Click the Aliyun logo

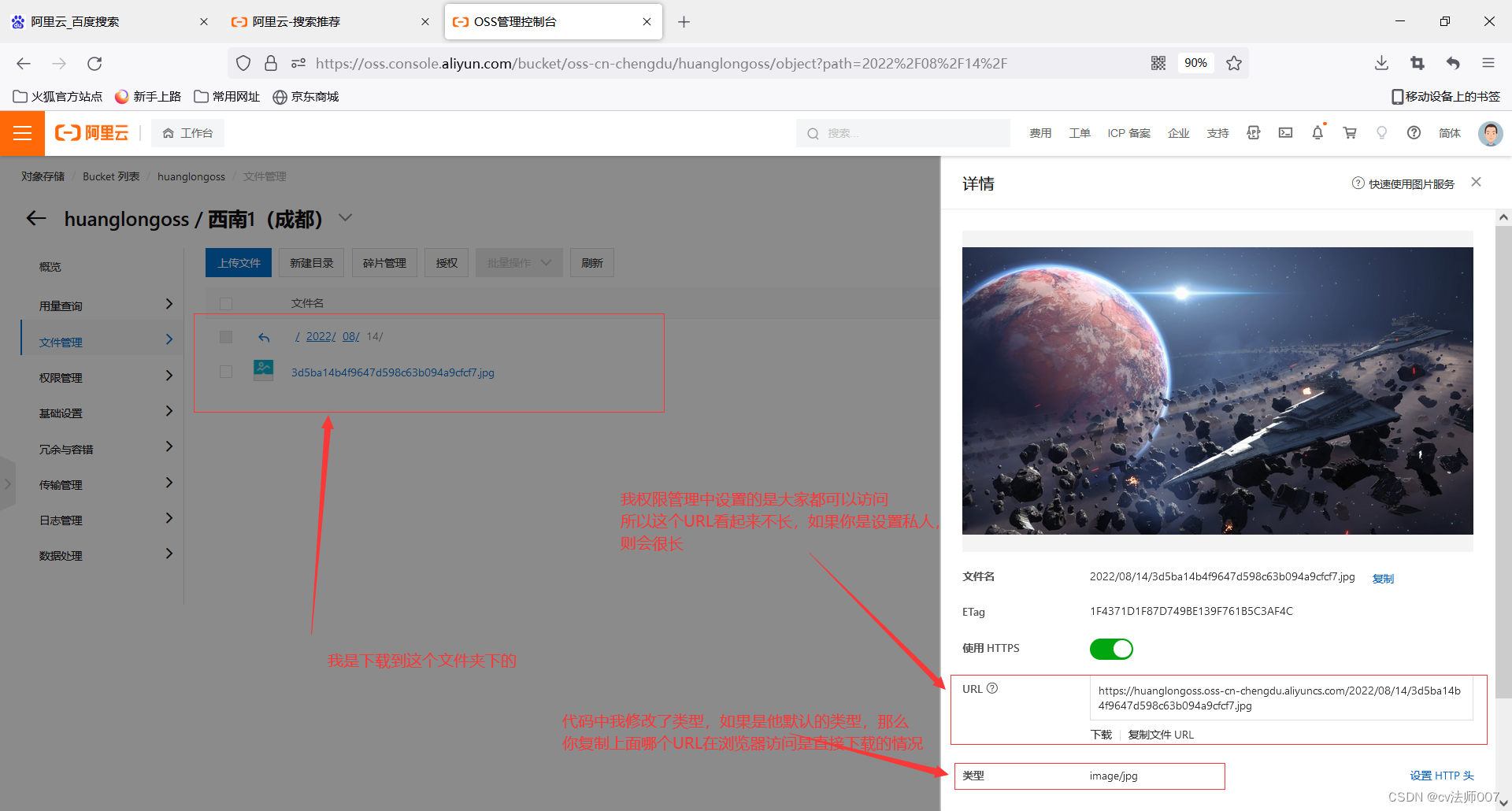pyautogui.click(x=91, y=133)
